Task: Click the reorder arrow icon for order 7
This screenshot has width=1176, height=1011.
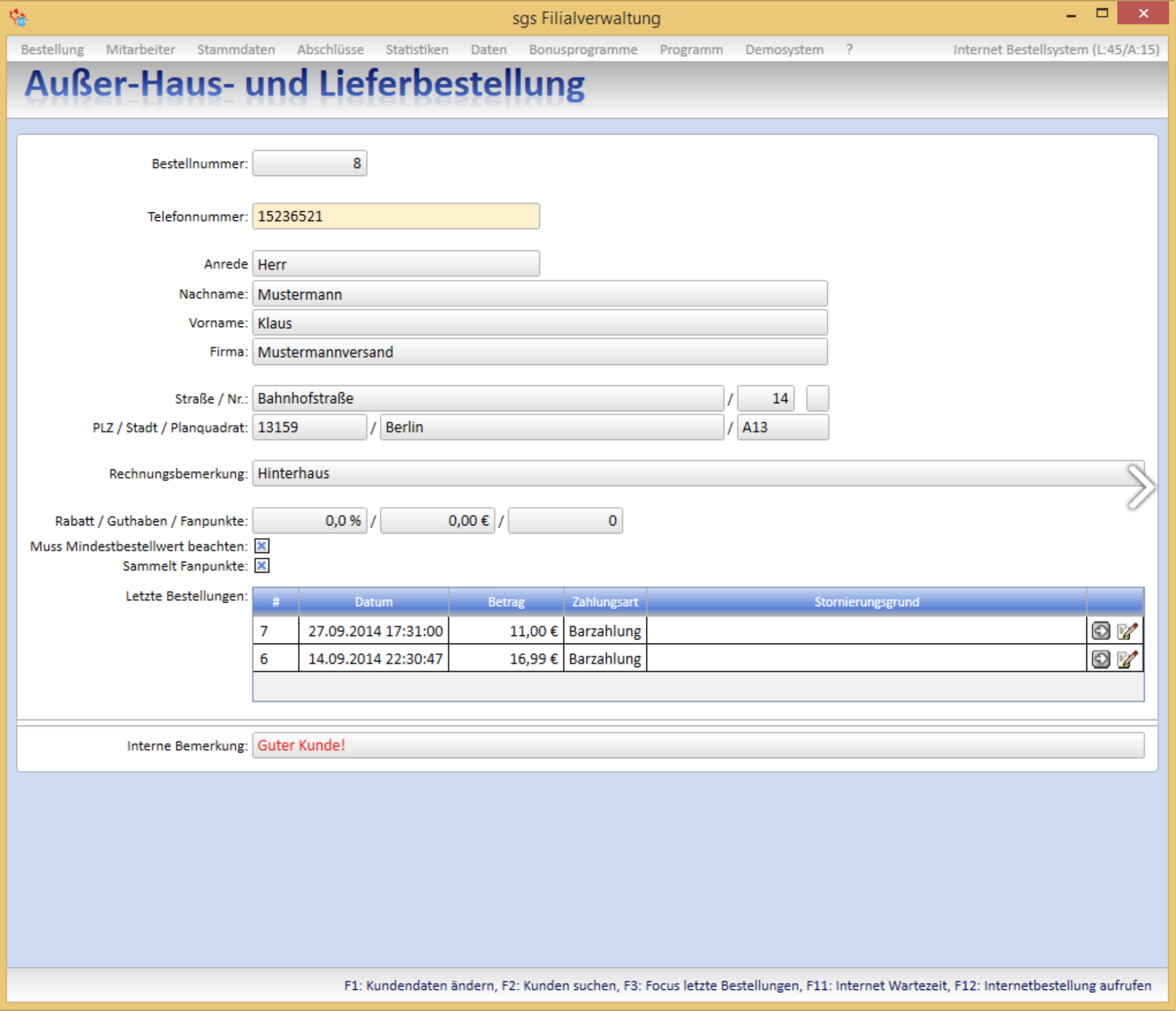Action: click(x=1101, y=631)
